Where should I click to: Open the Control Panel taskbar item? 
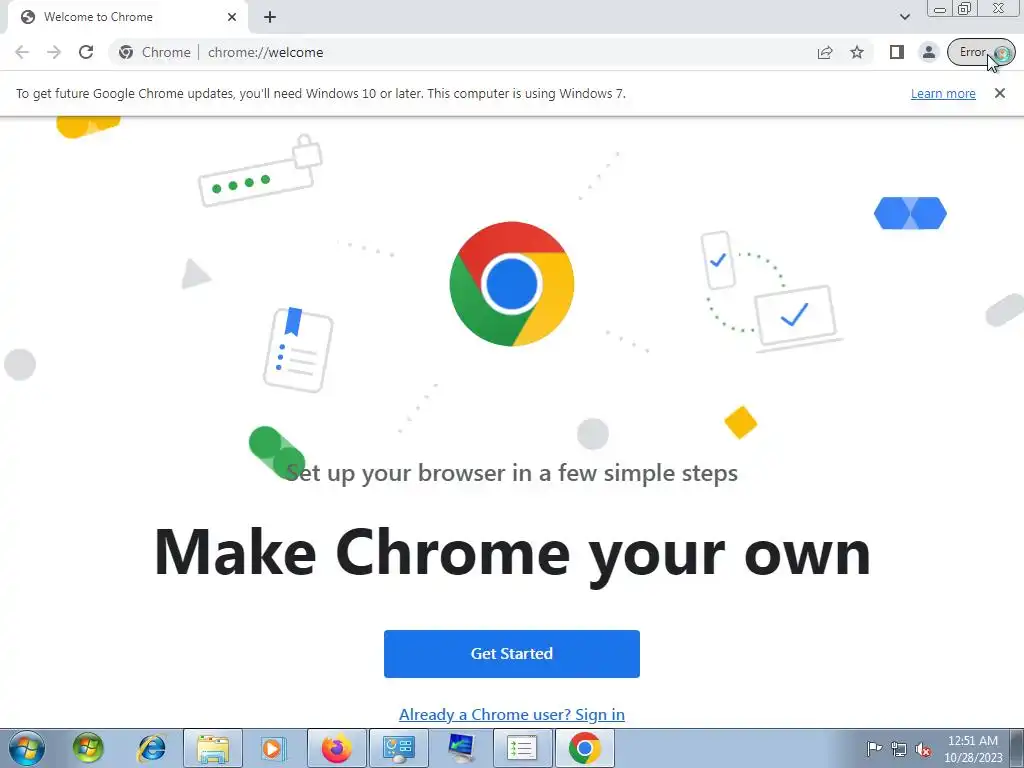tap(398, 748)
